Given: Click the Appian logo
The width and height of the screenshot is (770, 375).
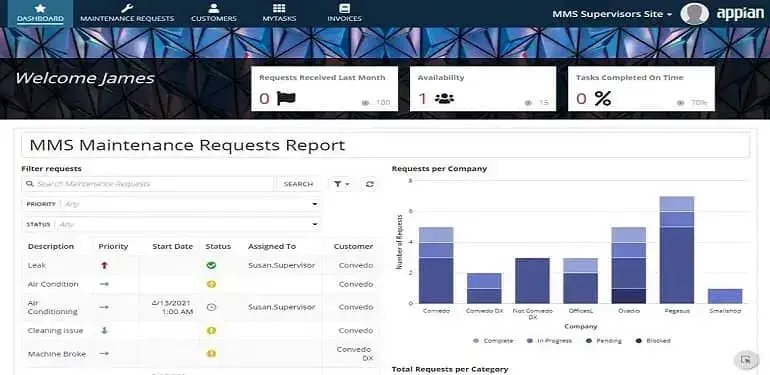Looking at the screenshot, I should click(740, 14).
